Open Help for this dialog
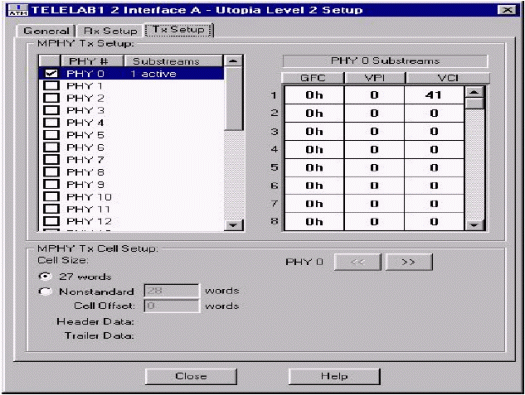525x395 pixels. (x=334, y=376)
